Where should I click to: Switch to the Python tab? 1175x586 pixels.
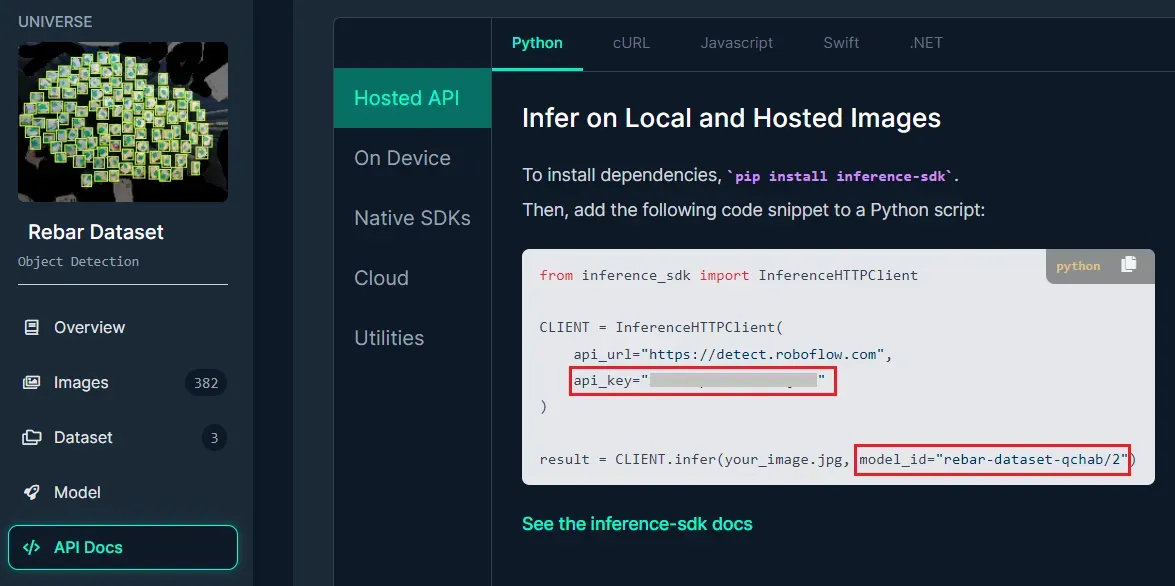pos(537,43)
